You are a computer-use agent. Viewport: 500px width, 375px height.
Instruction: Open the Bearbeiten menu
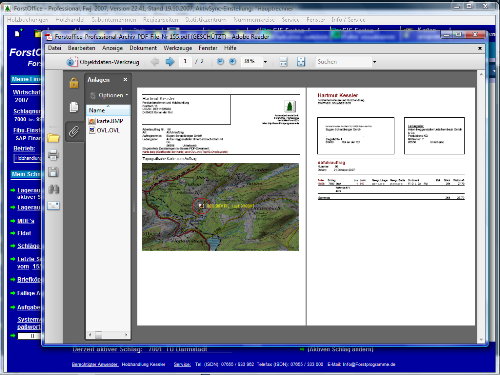point(81,48)
